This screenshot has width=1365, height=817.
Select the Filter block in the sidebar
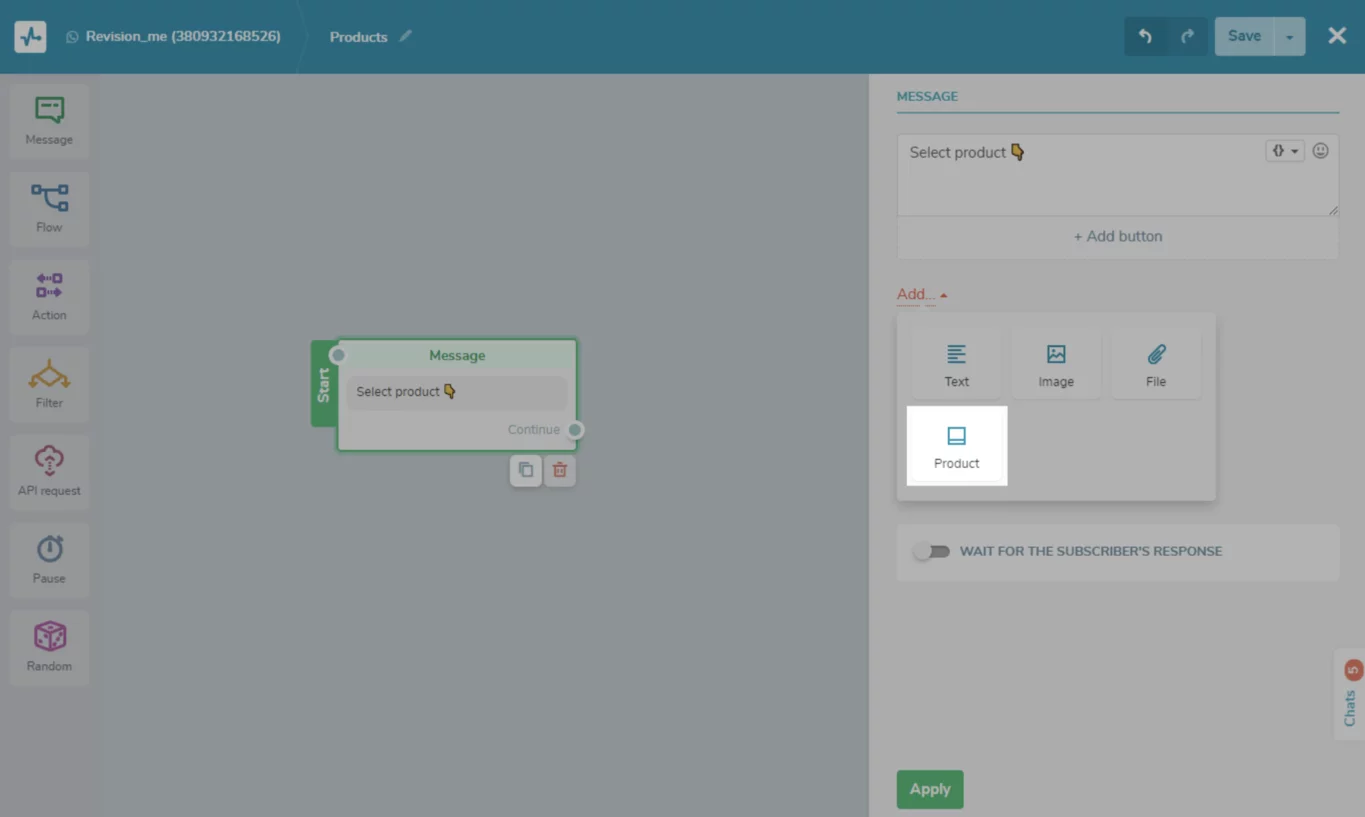click(49, 385)
